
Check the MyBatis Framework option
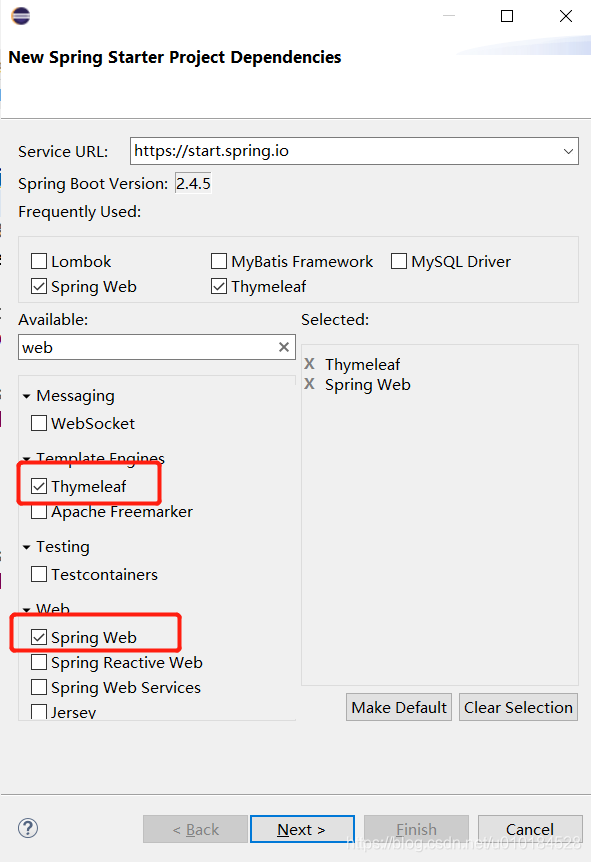click(219, 261)
